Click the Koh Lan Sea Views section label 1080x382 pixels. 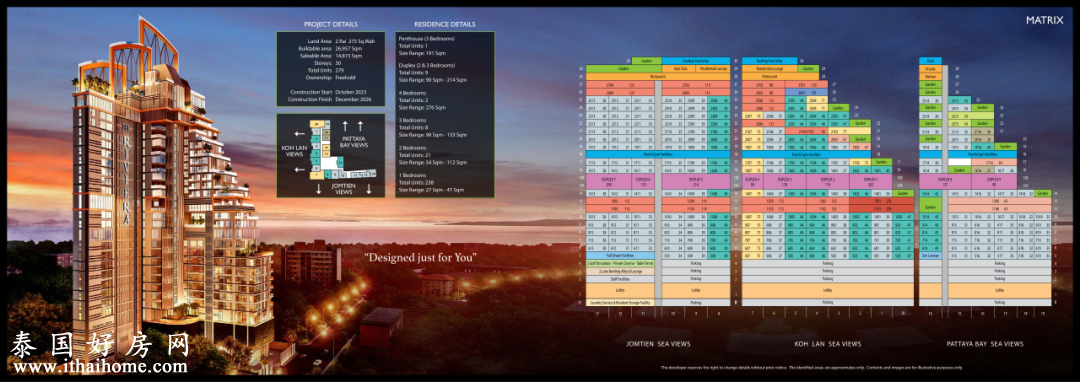[x=828, y=344]
